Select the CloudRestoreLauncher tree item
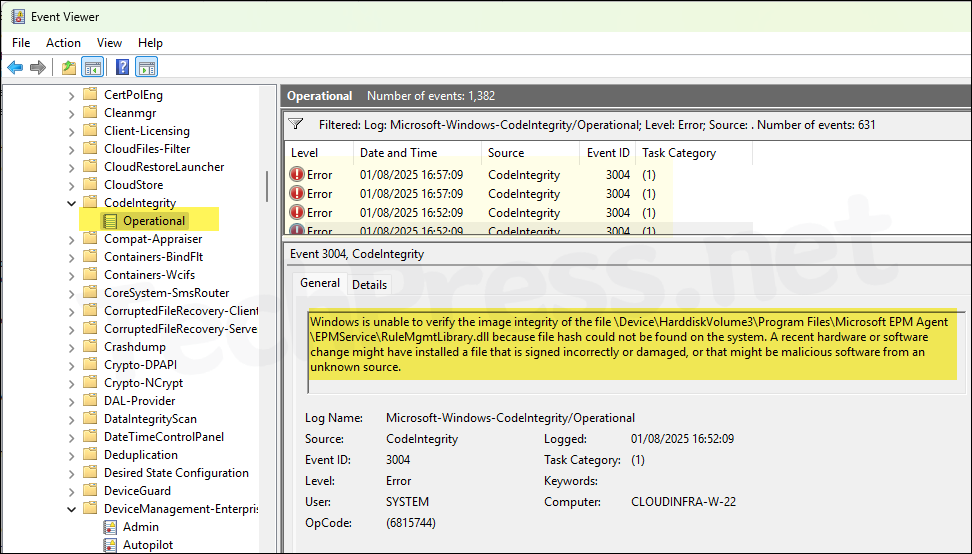 (164, 167)
